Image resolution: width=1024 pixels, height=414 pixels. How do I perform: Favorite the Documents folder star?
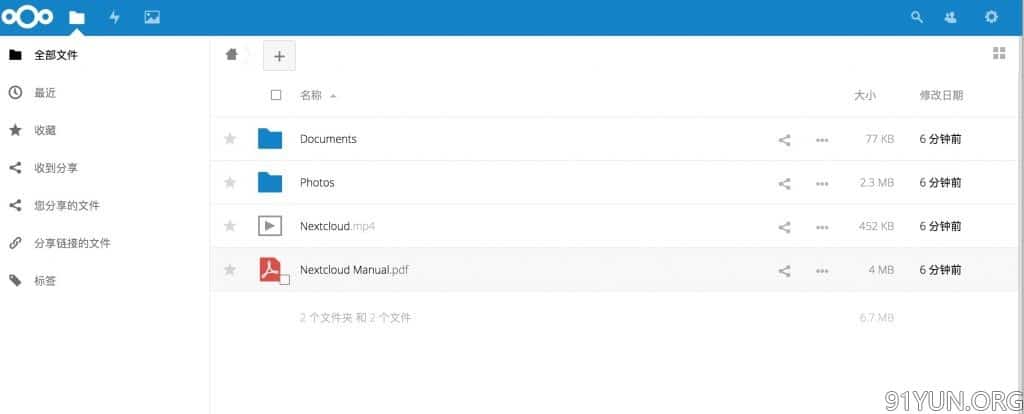click(x=230, y=138)
